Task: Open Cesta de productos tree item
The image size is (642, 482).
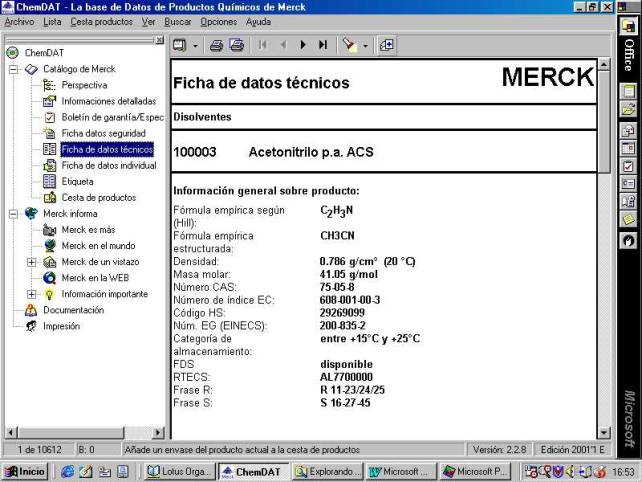Action: pos(98,197)
